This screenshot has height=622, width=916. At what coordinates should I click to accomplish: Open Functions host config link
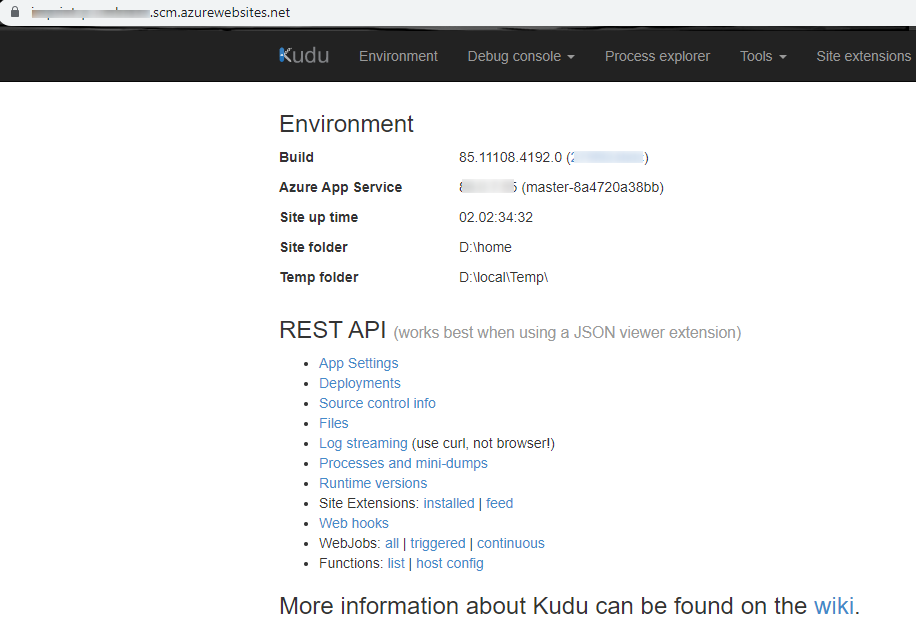(x=450, y=563)
